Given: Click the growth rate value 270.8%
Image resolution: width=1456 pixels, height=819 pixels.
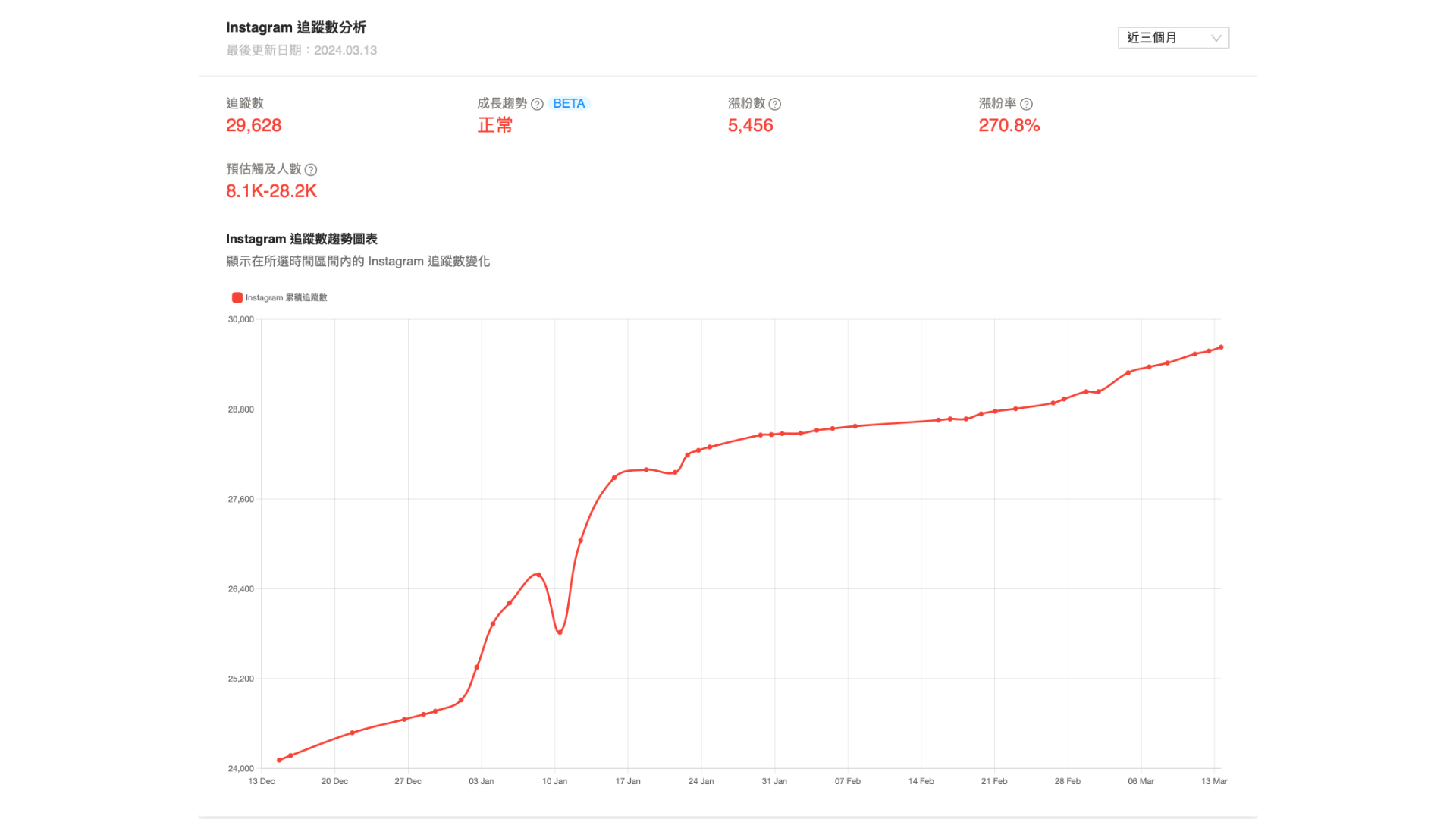Looking at the screenshot, I should [1009, 125].
